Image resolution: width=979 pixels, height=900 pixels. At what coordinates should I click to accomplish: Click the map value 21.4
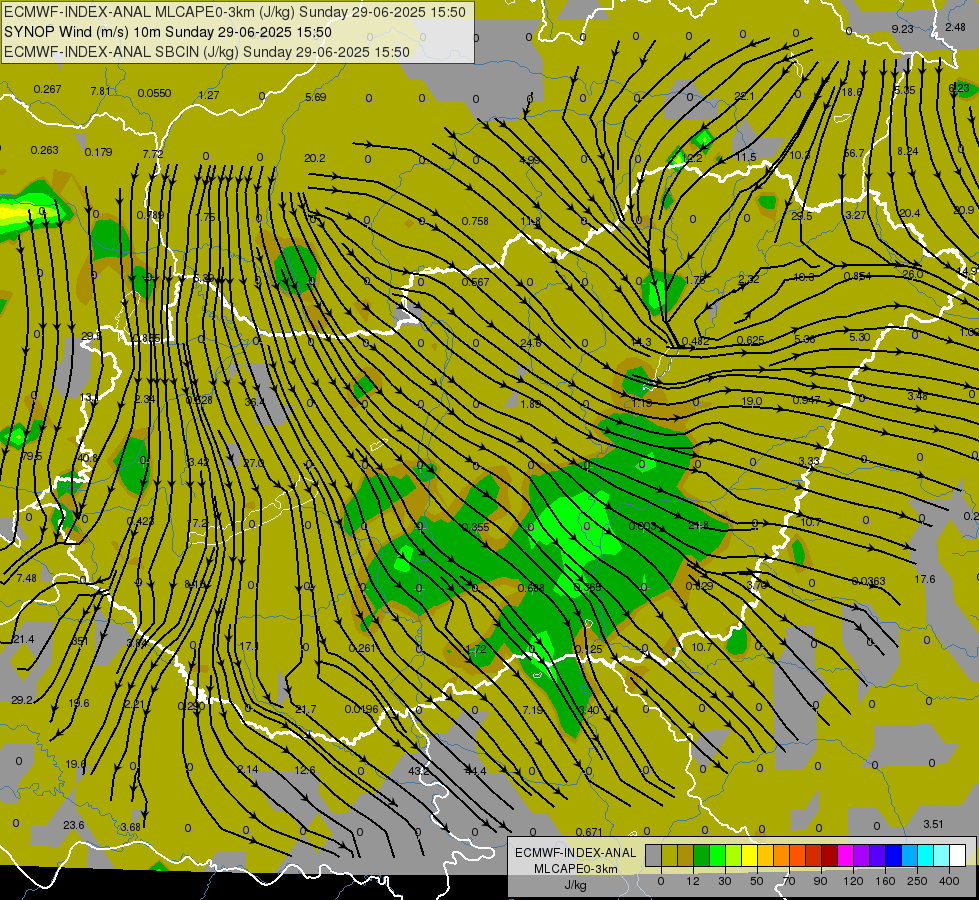click(23, 639)
